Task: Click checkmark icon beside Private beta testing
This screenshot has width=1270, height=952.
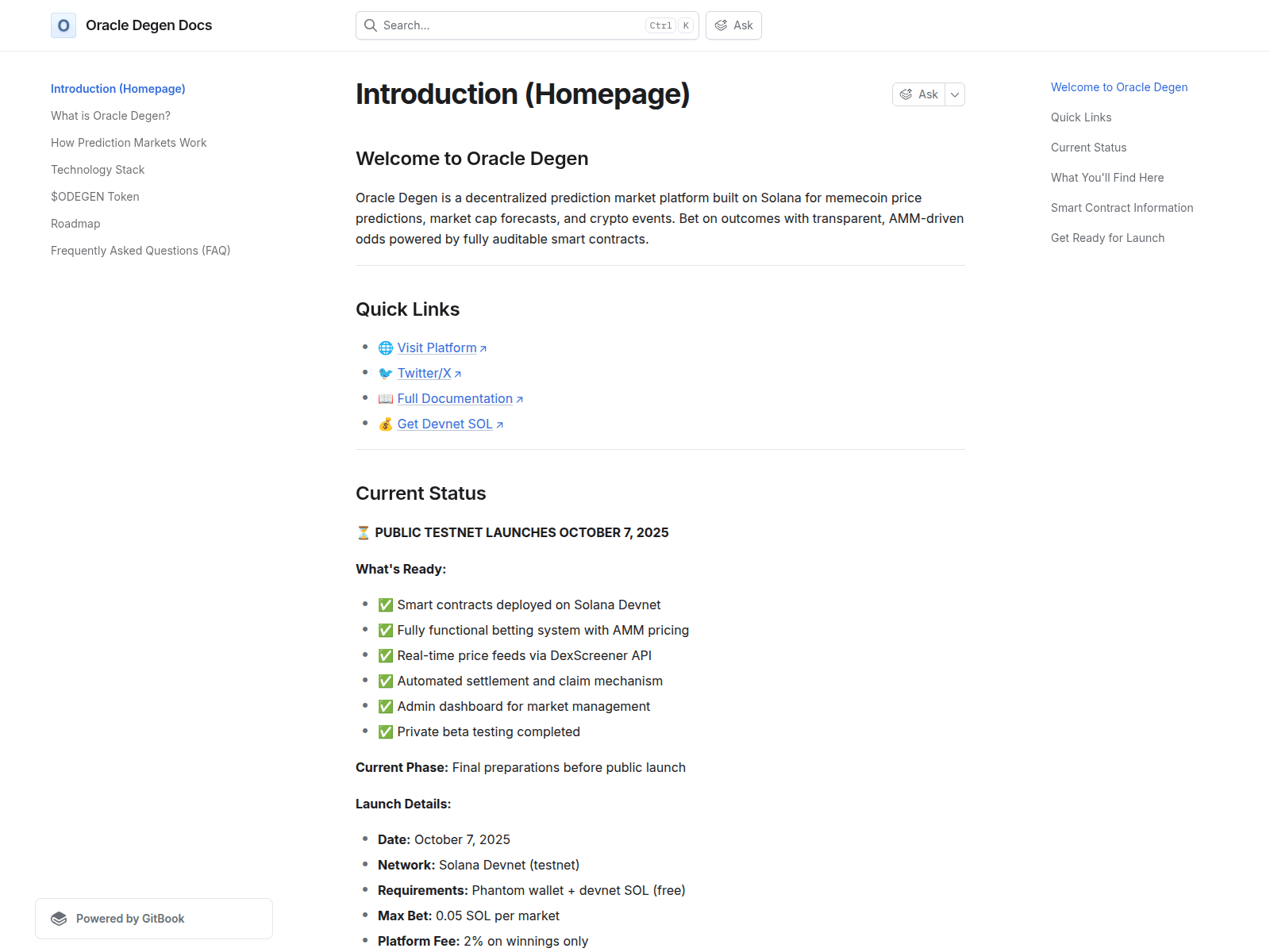Action: coord(386,731)
